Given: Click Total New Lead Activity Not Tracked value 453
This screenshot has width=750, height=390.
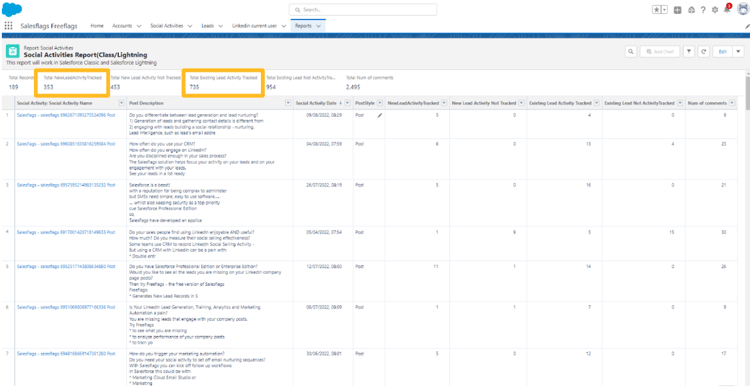Looking at the screenshot, I should pyautogui.click(x=115, y=87).
